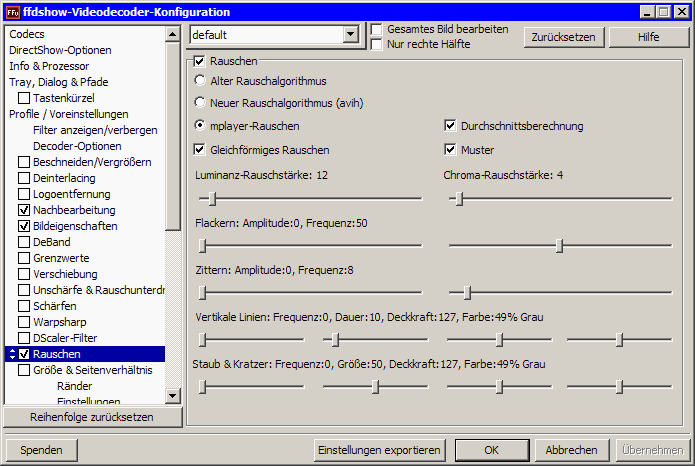
Task: Disable the Nachbearbeitung filter checkbox
Action: [x=24, y=210]
